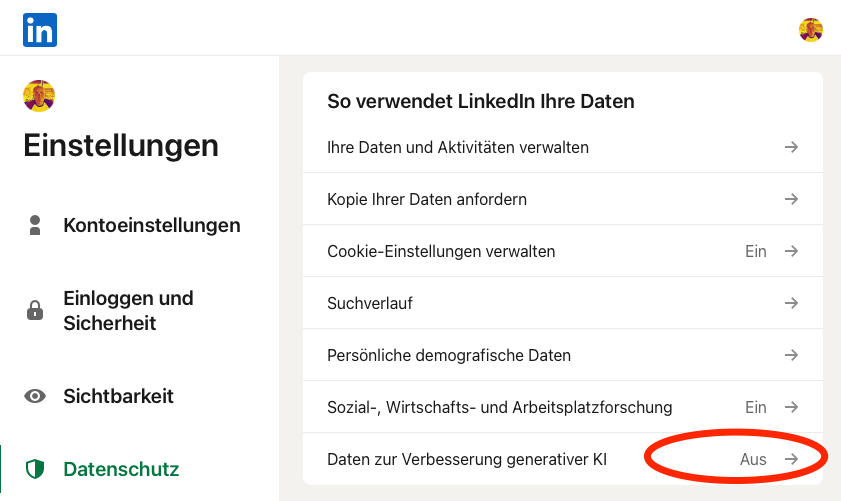Expand the Suchverlauf row arrow
This screenshot has width=841, height=501.
pyautogui.click(x=791, y=303)
